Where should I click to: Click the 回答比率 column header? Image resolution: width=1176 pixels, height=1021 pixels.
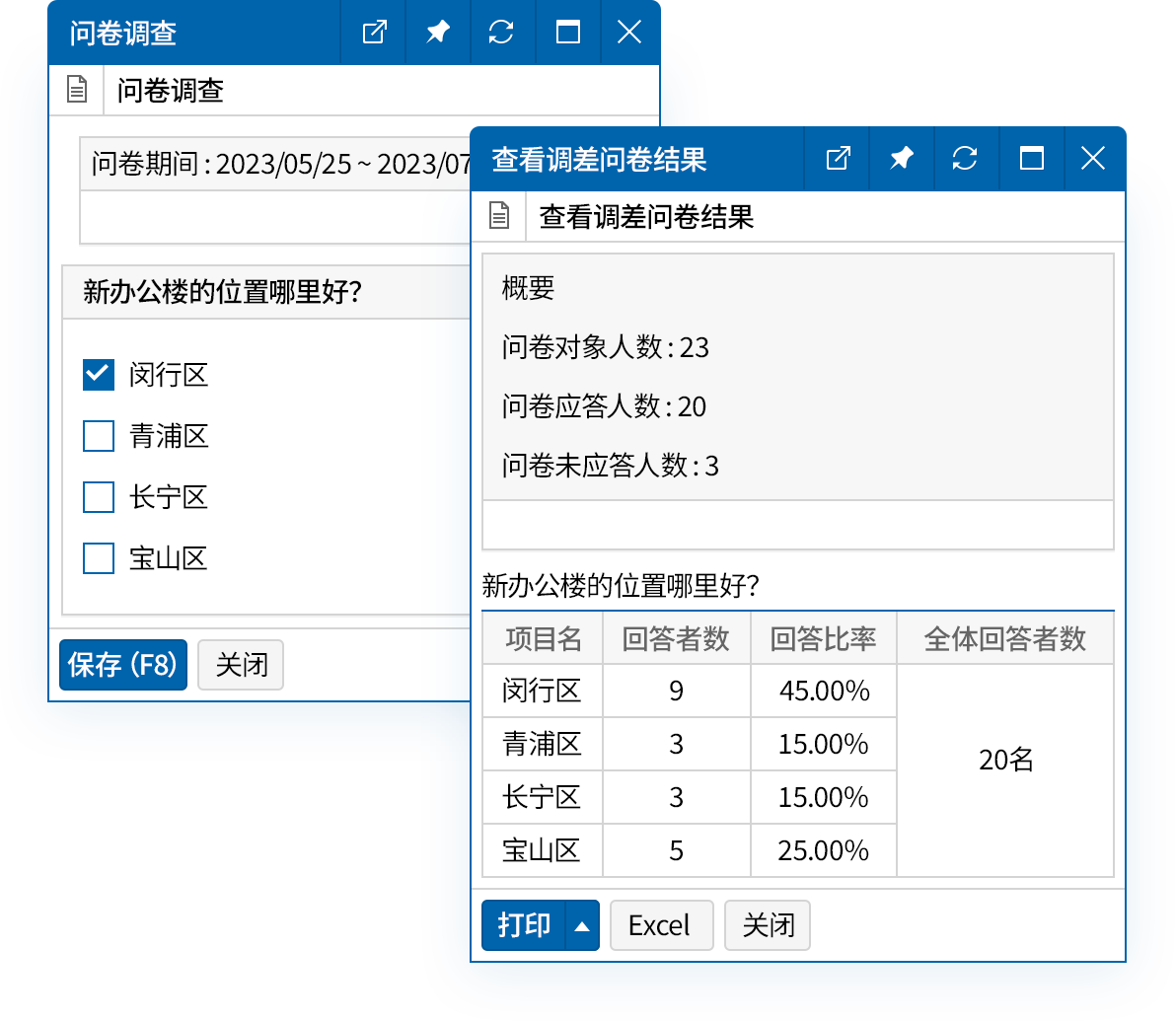point(823,638)
